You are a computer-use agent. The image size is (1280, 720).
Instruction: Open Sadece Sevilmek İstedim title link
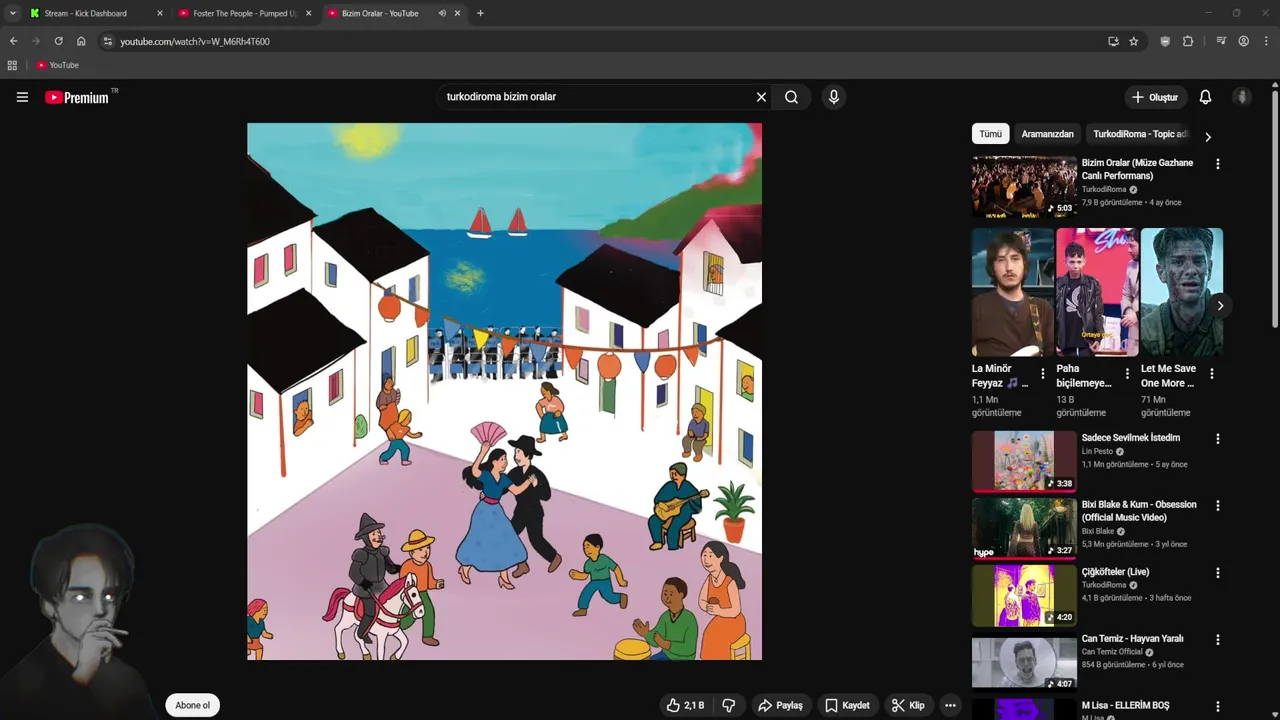click(1131, 438)
